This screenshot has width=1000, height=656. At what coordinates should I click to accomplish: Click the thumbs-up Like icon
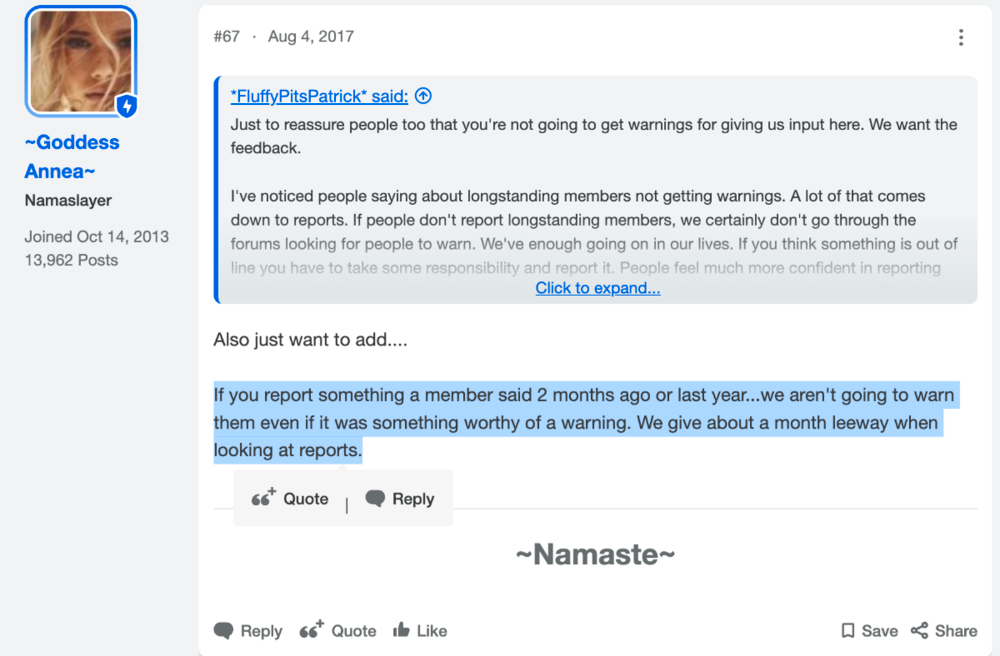coord(401,630)
